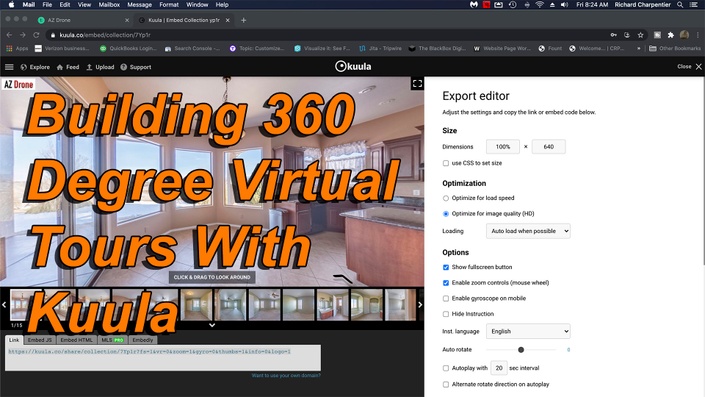
Task: Click the width dimension field showing 100%
Action: [x=503, y=147]
